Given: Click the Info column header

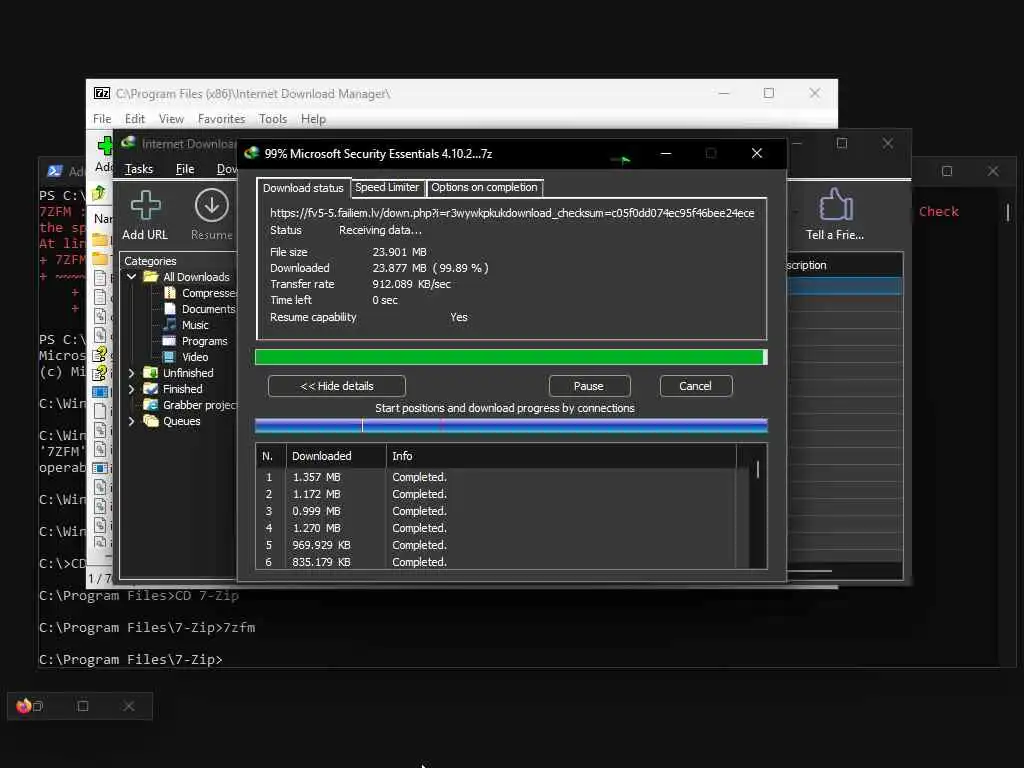Looking at the screenshot, I should [562, 456].
